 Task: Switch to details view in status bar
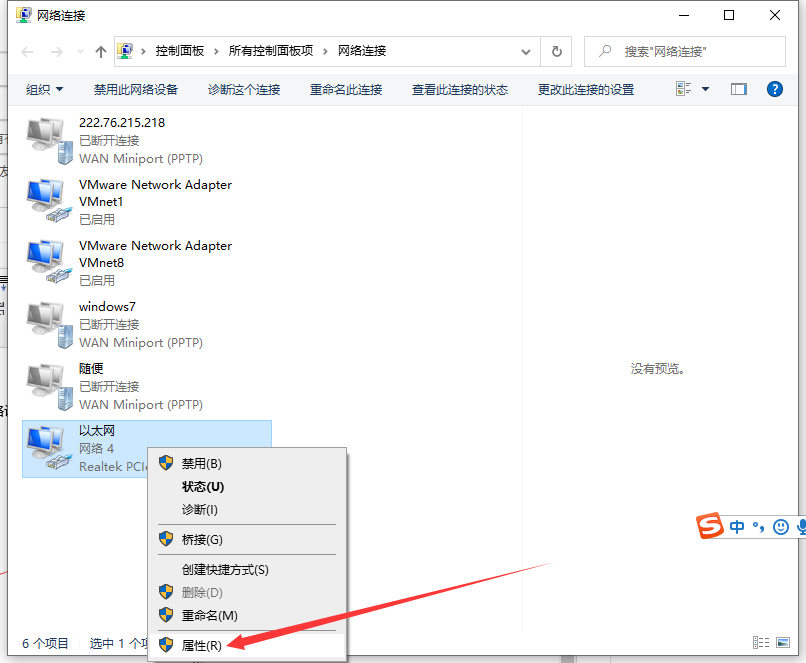tap(761, 643)
